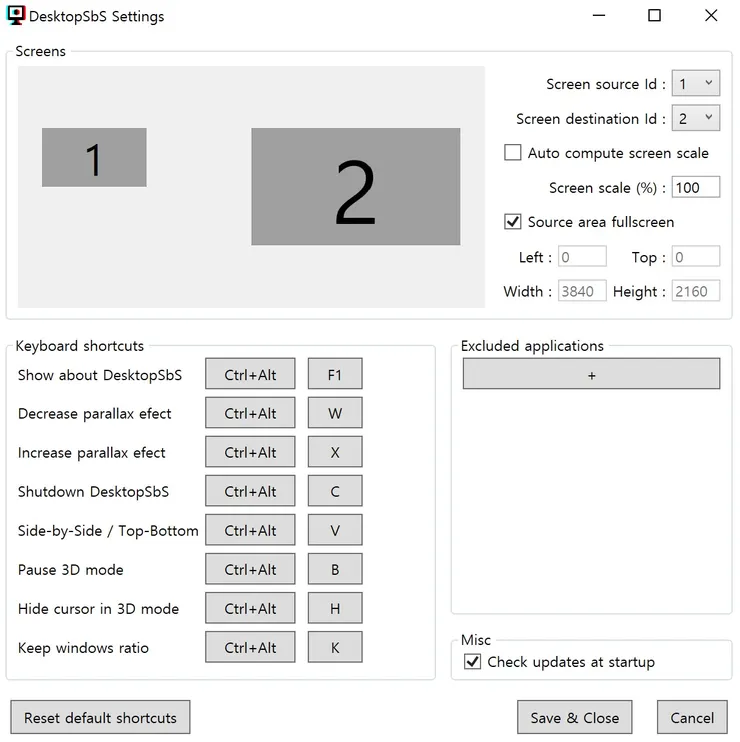Change modifier for Decrease parallax efect

click(x=250, y=413)
